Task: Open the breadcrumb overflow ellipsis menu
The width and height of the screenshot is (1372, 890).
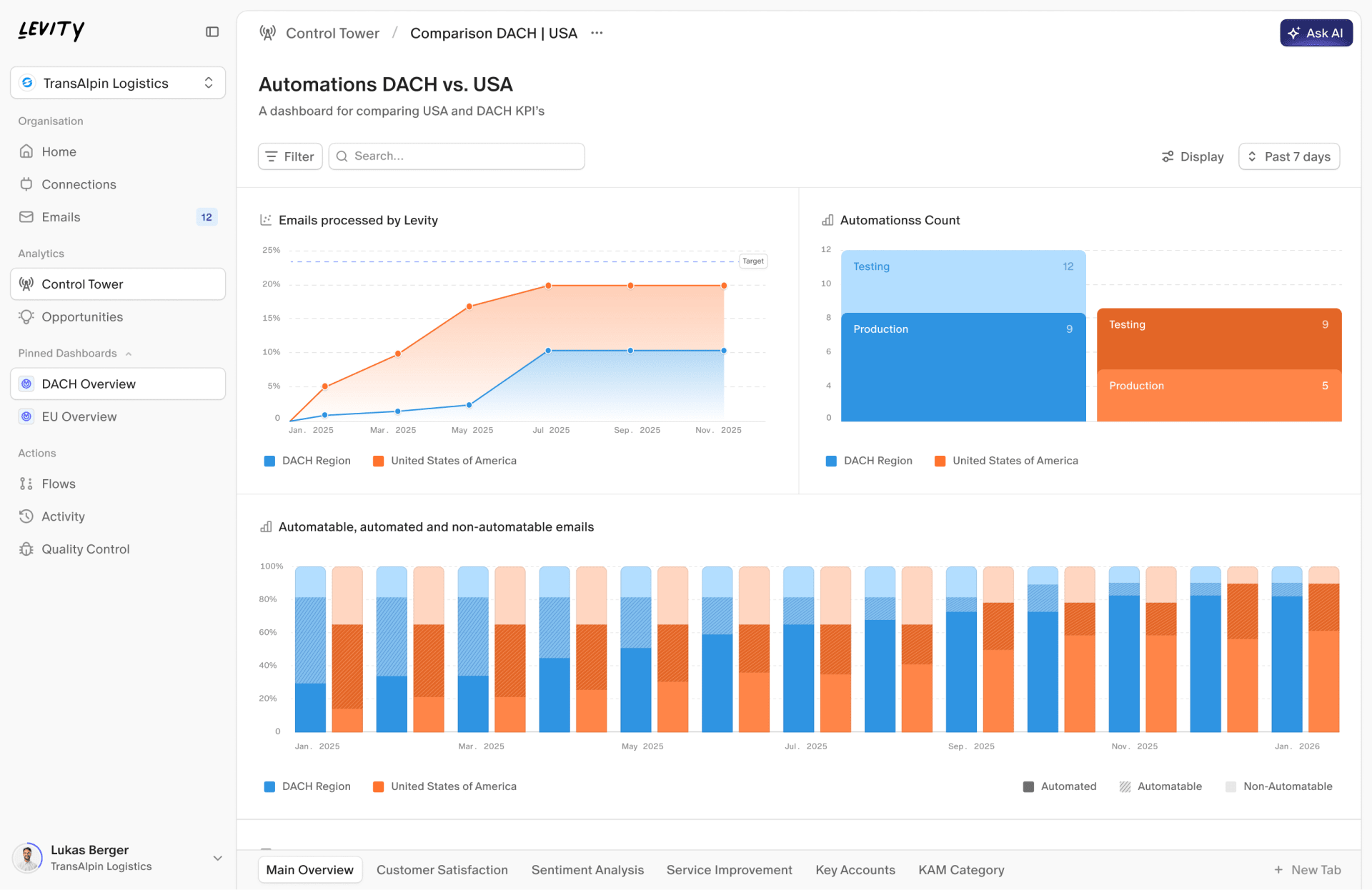Action: tap(597, 33)
